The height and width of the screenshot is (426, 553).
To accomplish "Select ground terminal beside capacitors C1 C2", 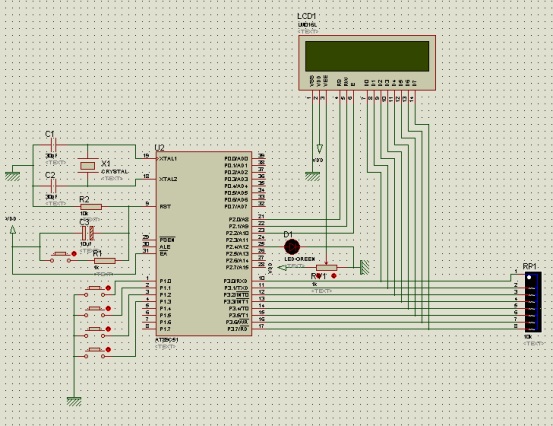I will (13, 176).
